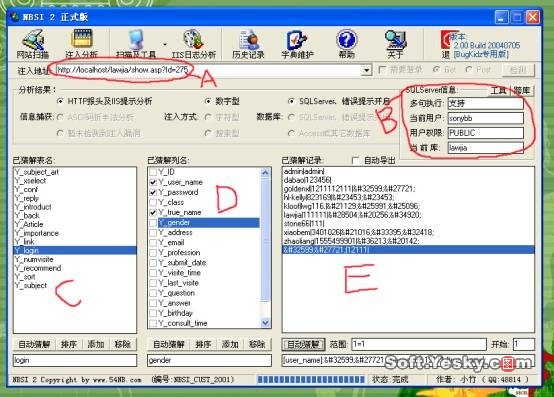
Task: Select the 注入分析 injection analysis icon
Action: pyautogui.click(x=82, y=44)
